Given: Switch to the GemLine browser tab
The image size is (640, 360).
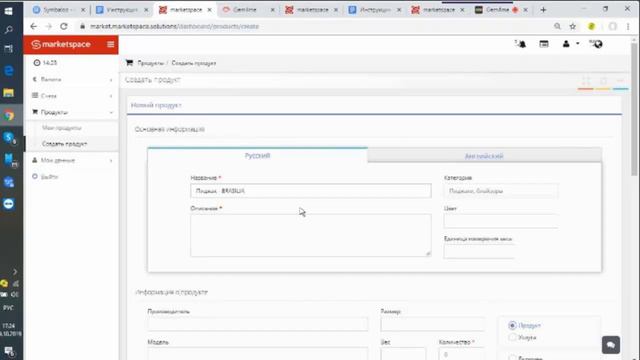Looking at the screenshot, I should tap(249, 9).
